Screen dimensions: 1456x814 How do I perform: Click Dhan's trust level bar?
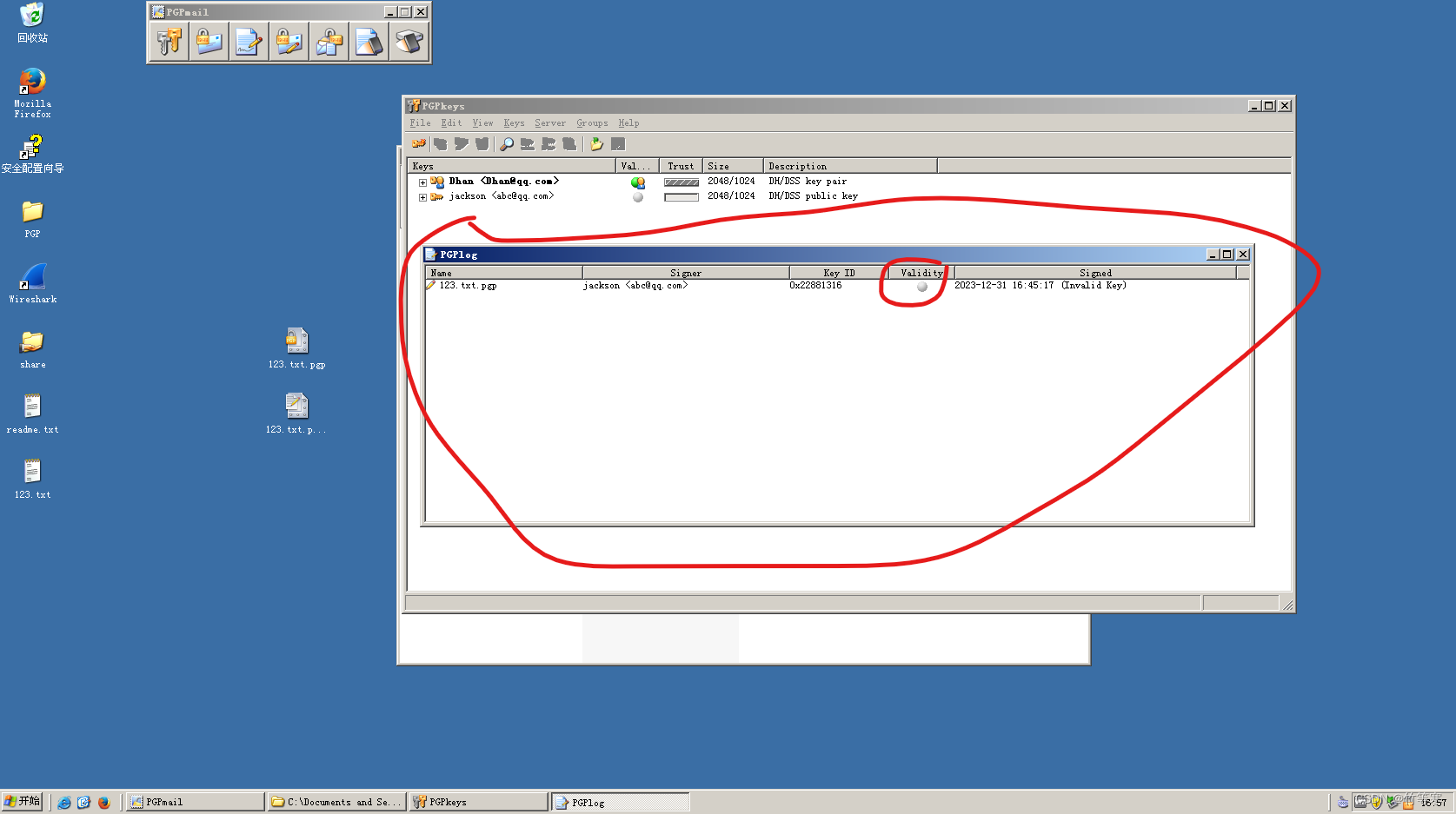pos(681,182)
